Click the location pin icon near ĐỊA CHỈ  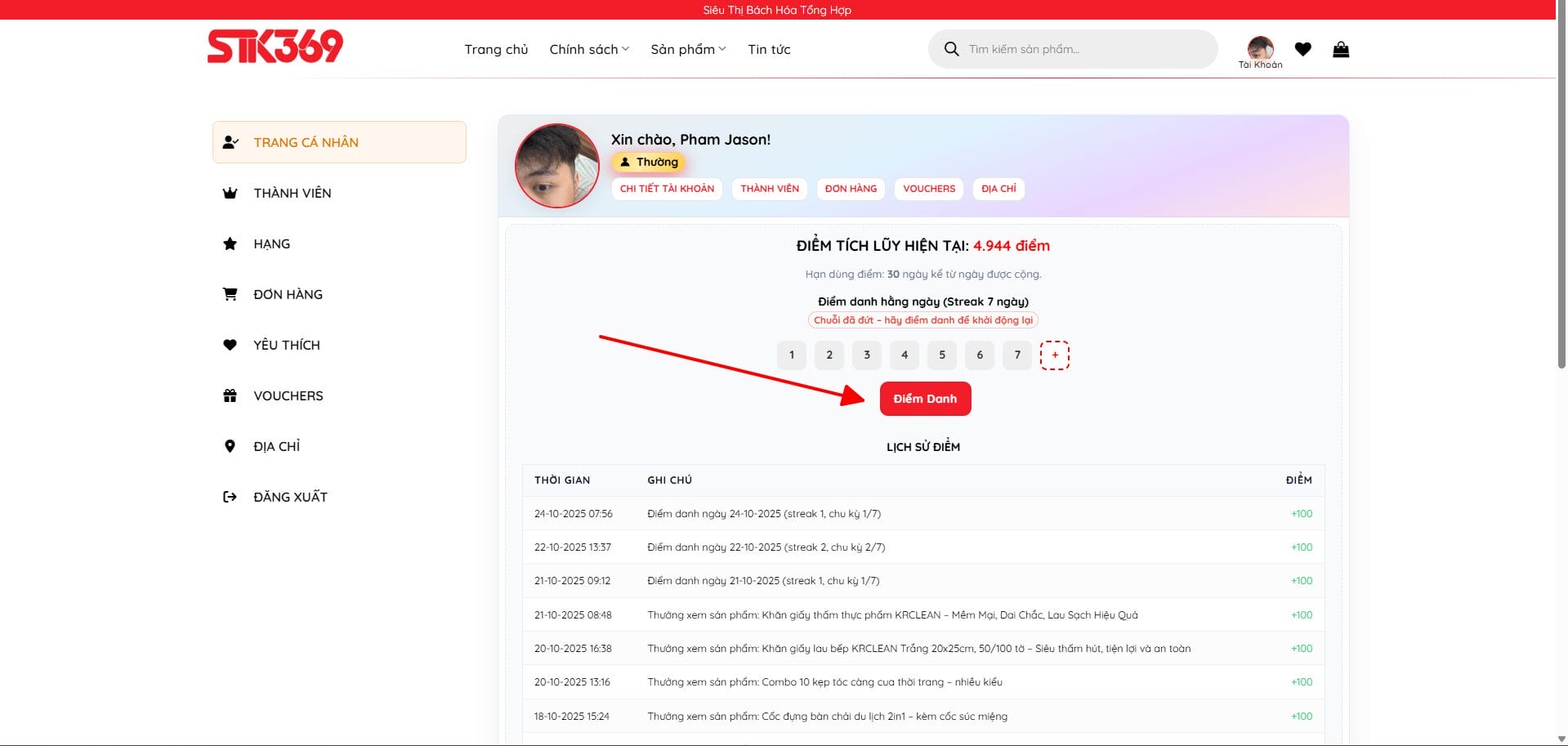click(230, 446)
